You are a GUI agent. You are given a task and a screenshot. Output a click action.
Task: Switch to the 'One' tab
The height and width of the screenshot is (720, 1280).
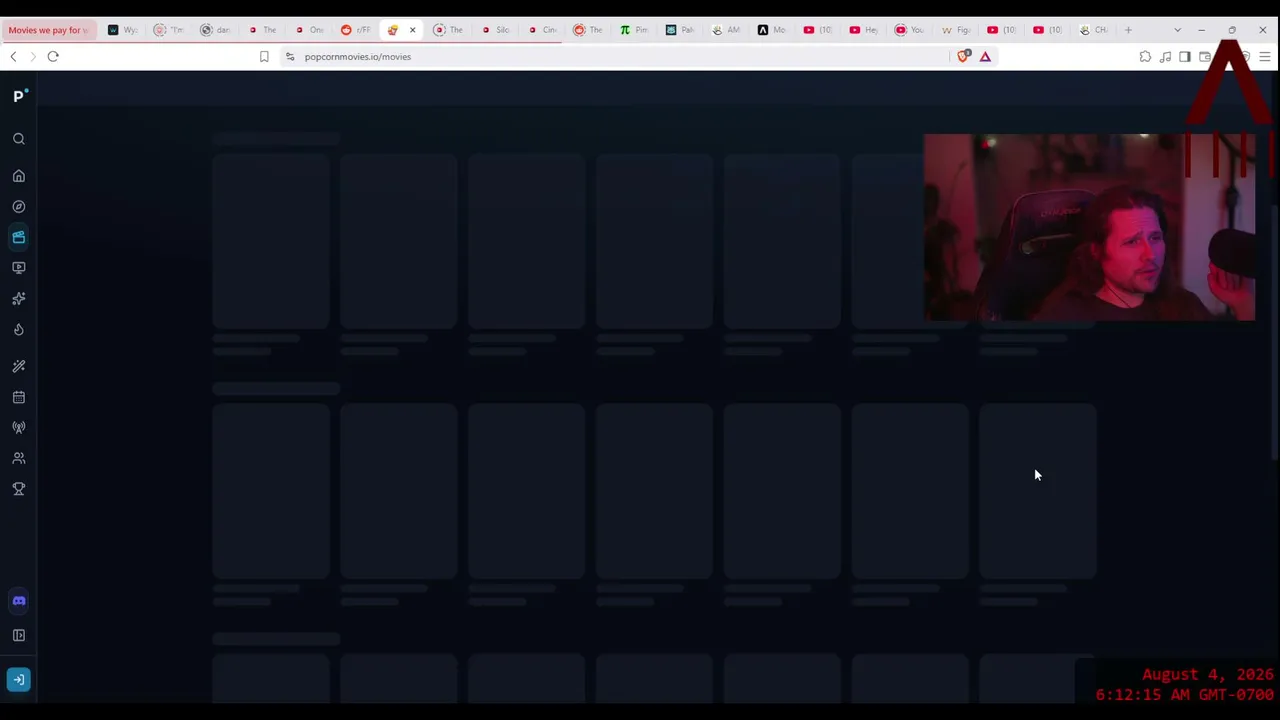[310, 30]
